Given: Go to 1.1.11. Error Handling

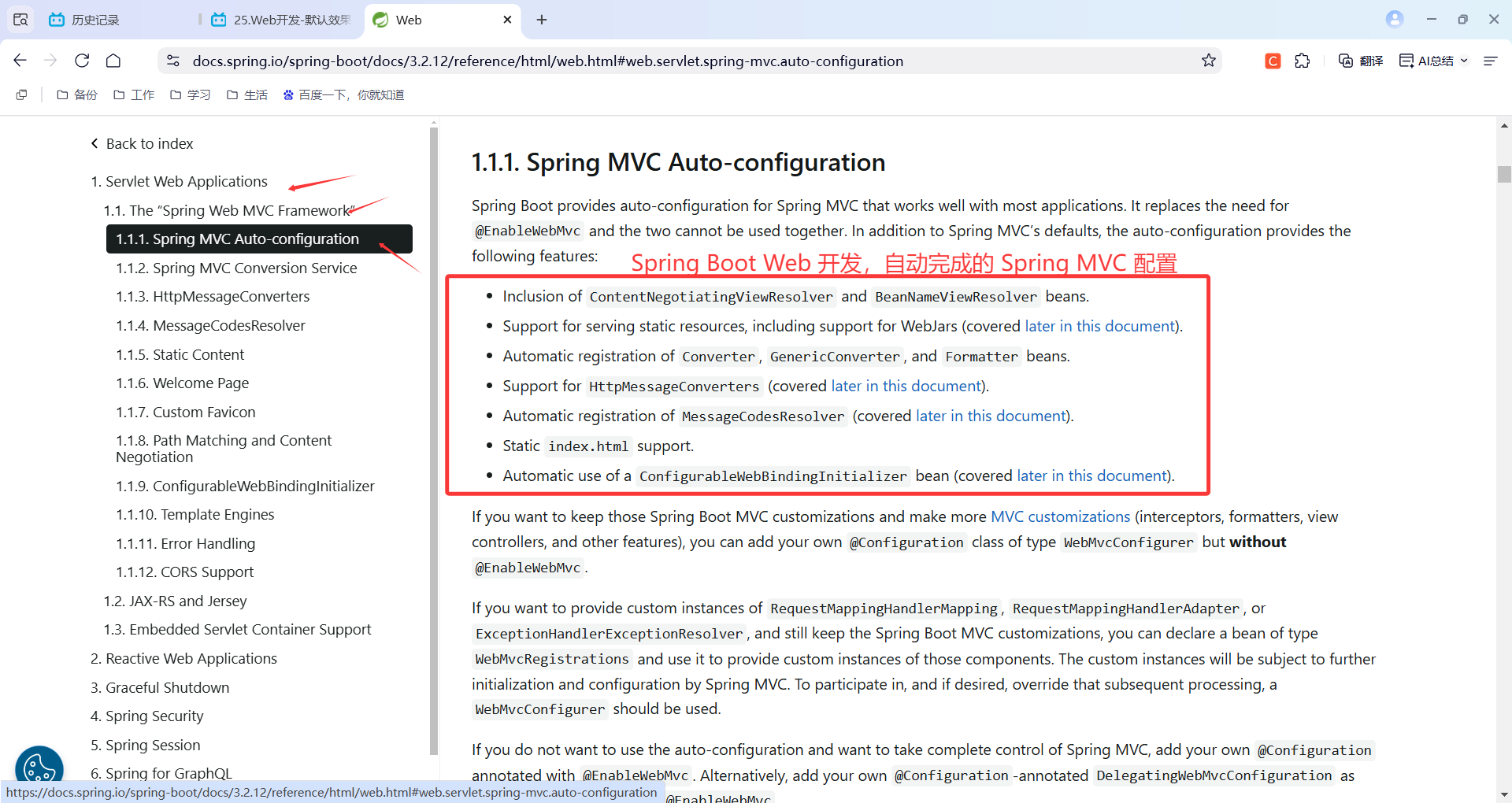Looking at the screenshot, I should coord(185,543).
